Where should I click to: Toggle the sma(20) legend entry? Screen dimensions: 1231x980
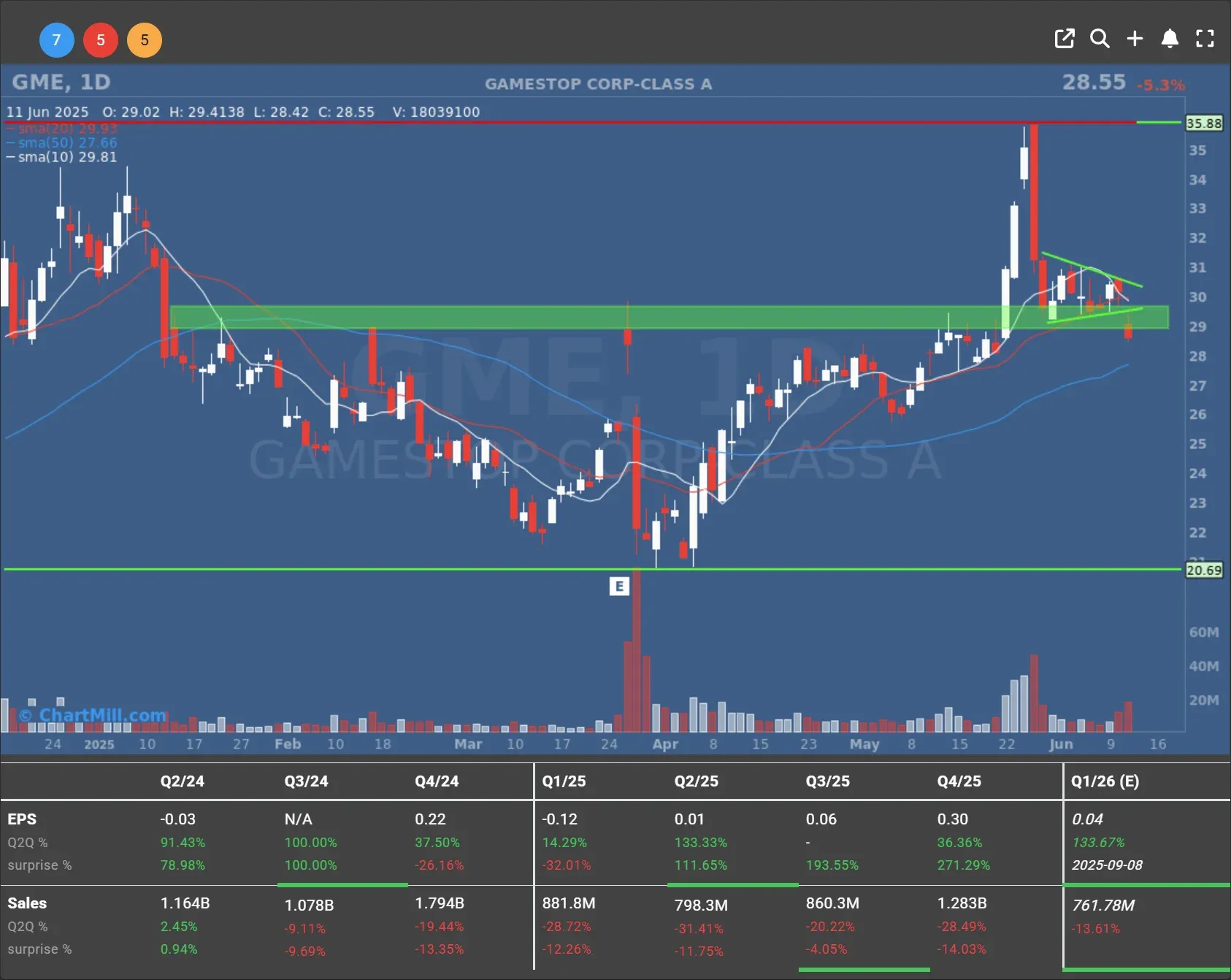click(67, 129)
